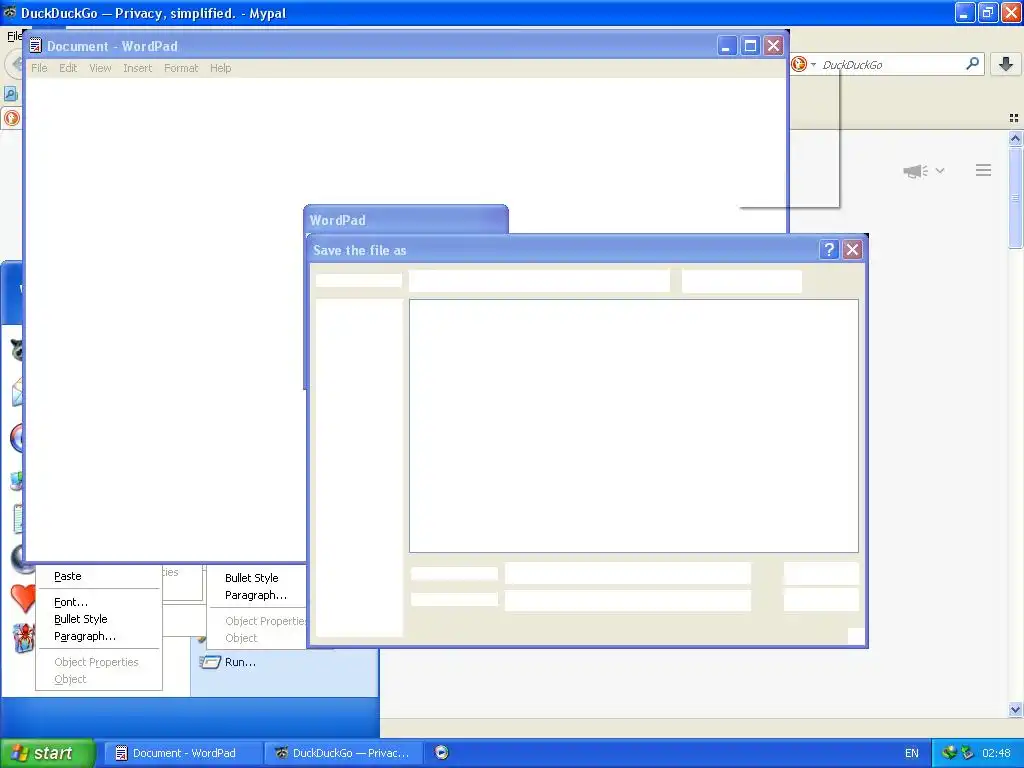Click the red heart game icon in Start menu
The height and width of the screenshot is (768, 1024).
click(23, 598)
